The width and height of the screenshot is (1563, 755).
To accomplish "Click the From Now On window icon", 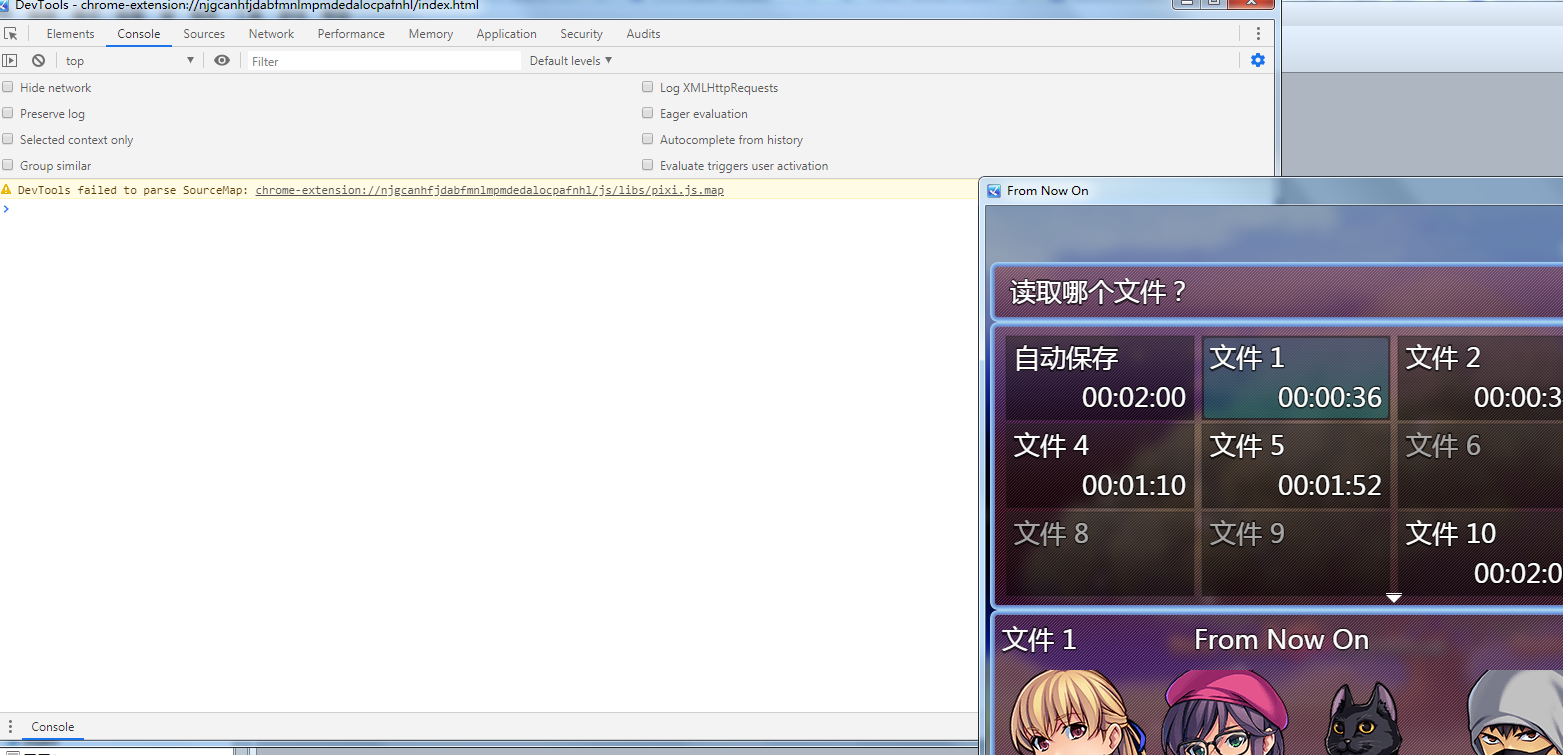I will click(x=994, y=191).
